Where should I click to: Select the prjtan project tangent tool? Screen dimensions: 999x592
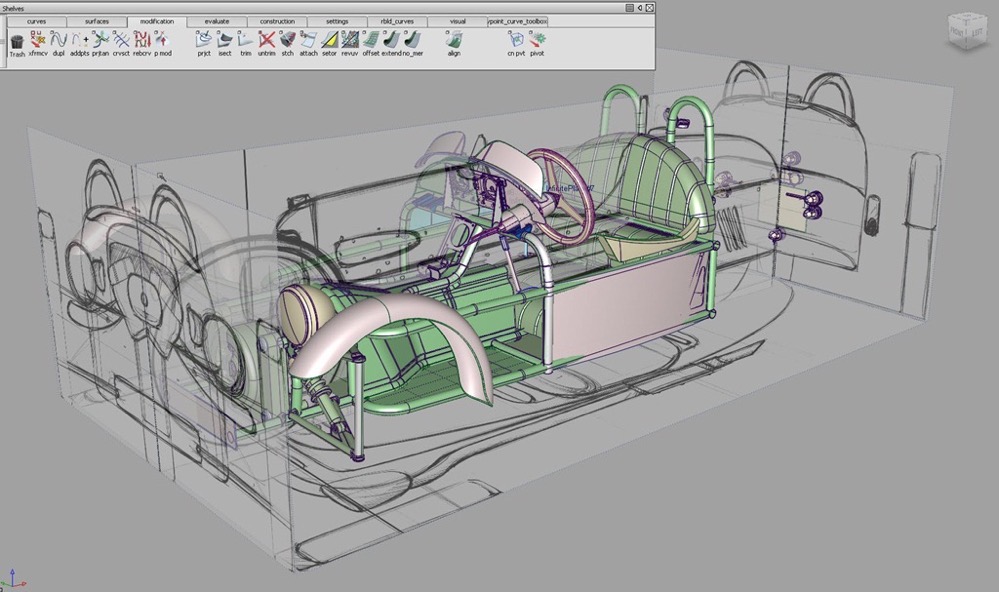pyautogui.click(x=101, y=40)
